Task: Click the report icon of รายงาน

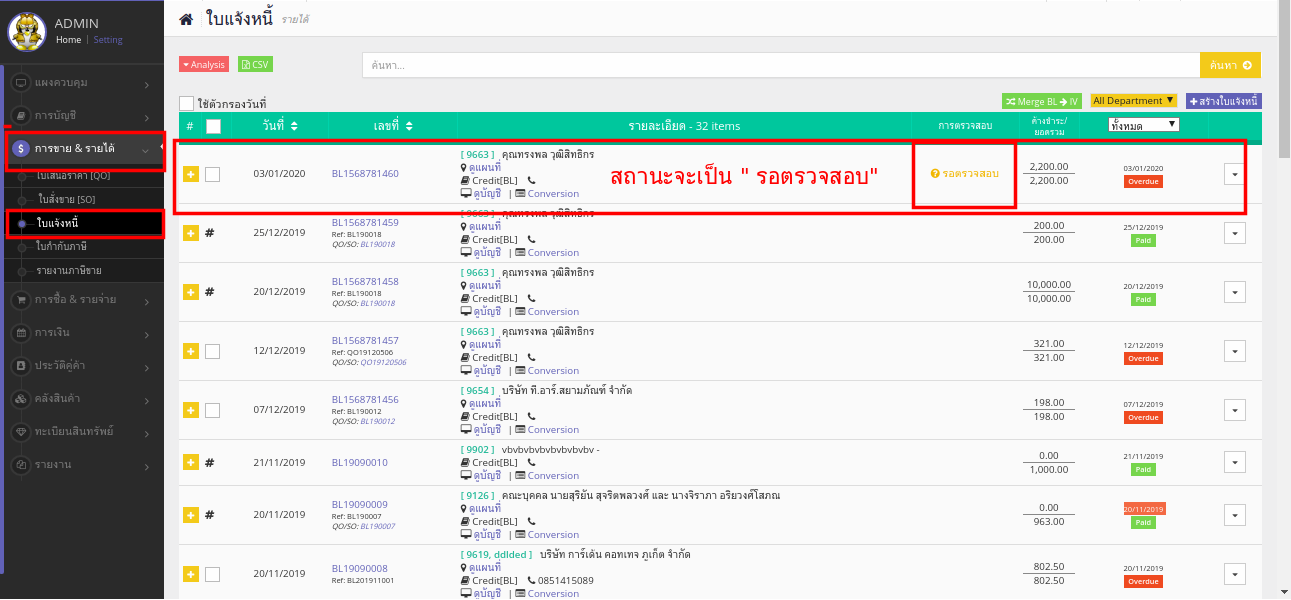Action: (x=21, y=464)
